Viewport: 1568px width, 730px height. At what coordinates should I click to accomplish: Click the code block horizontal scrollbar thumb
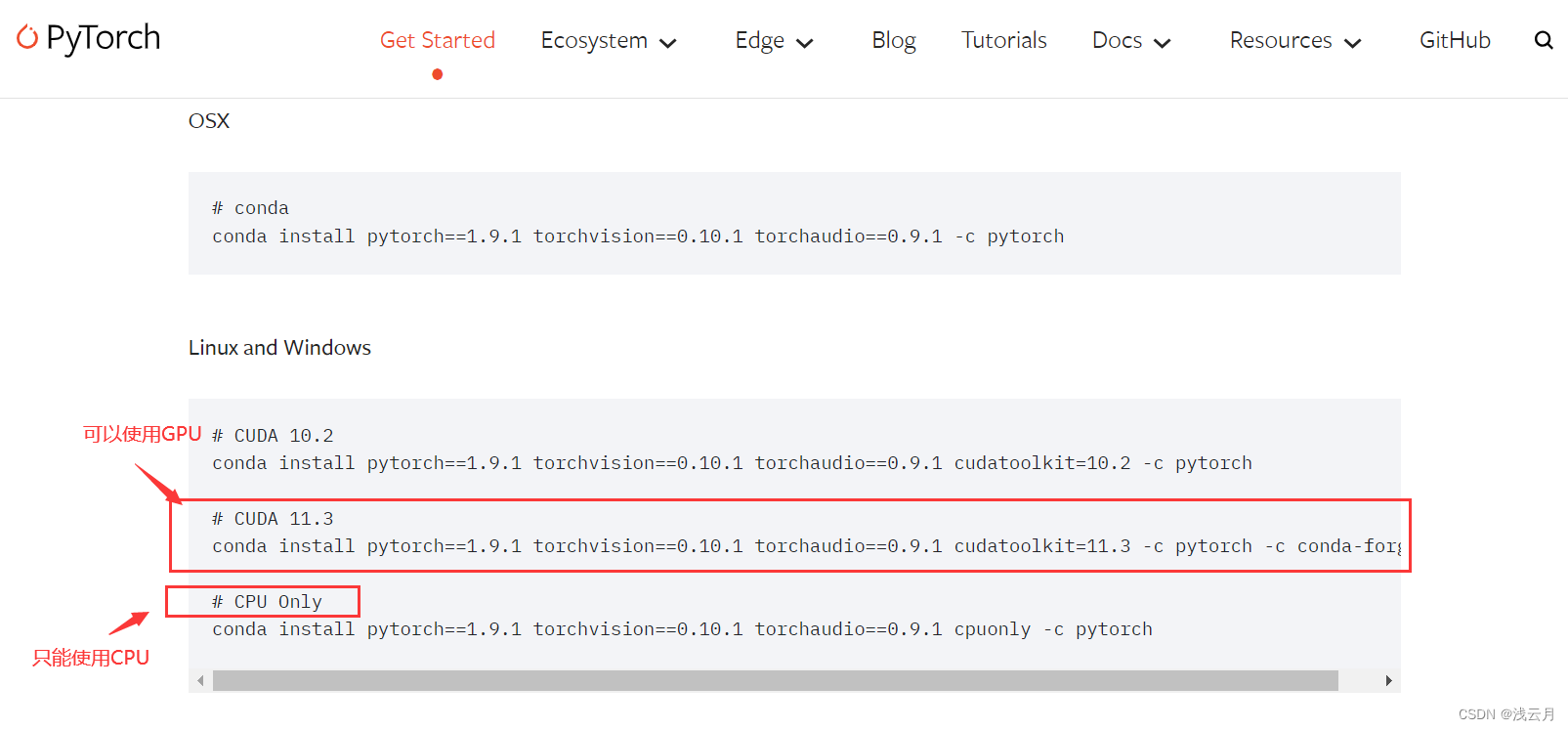pyautogui.click(x=775, y=681)
